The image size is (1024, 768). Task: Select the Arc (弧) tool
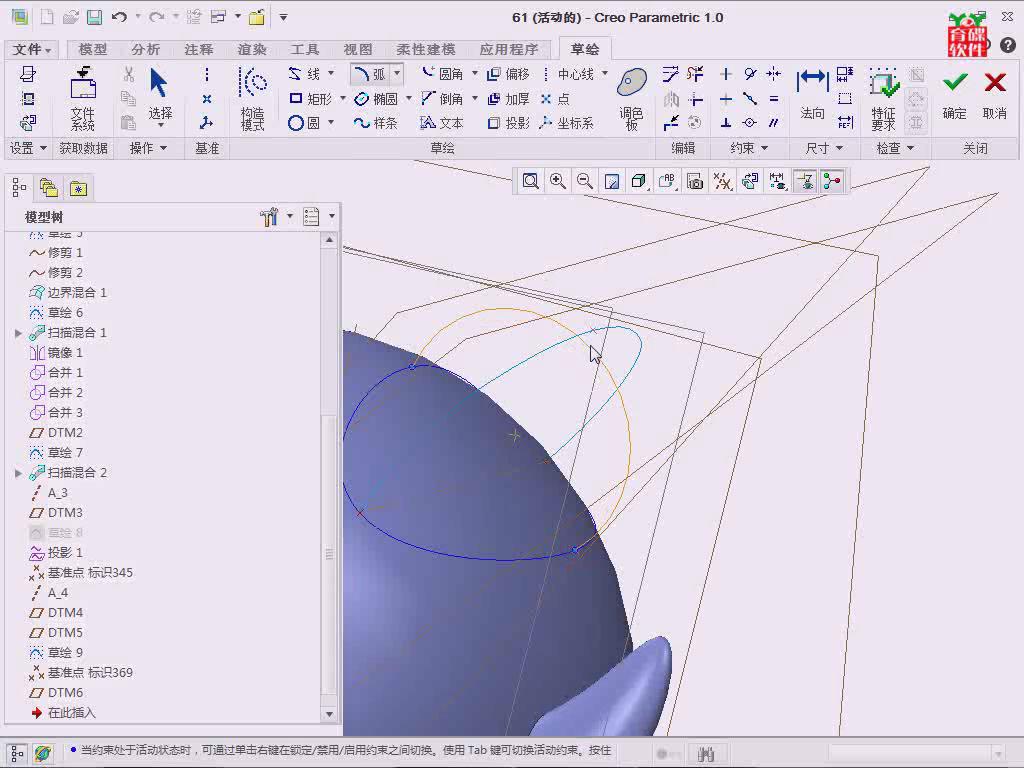pos(370,74)
